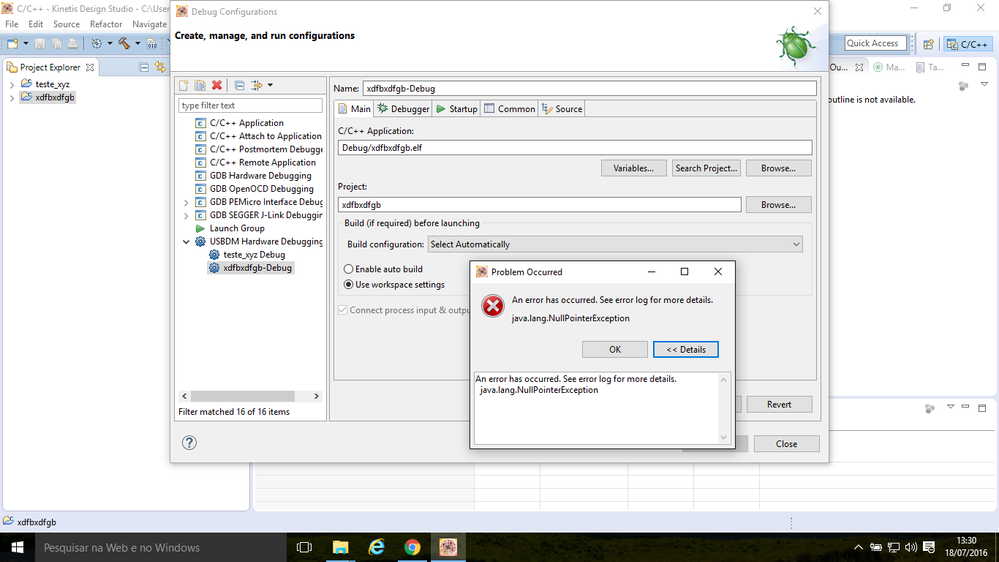Click Browse... next to Project field
999x562 pixels.
[x=779, y=205]
